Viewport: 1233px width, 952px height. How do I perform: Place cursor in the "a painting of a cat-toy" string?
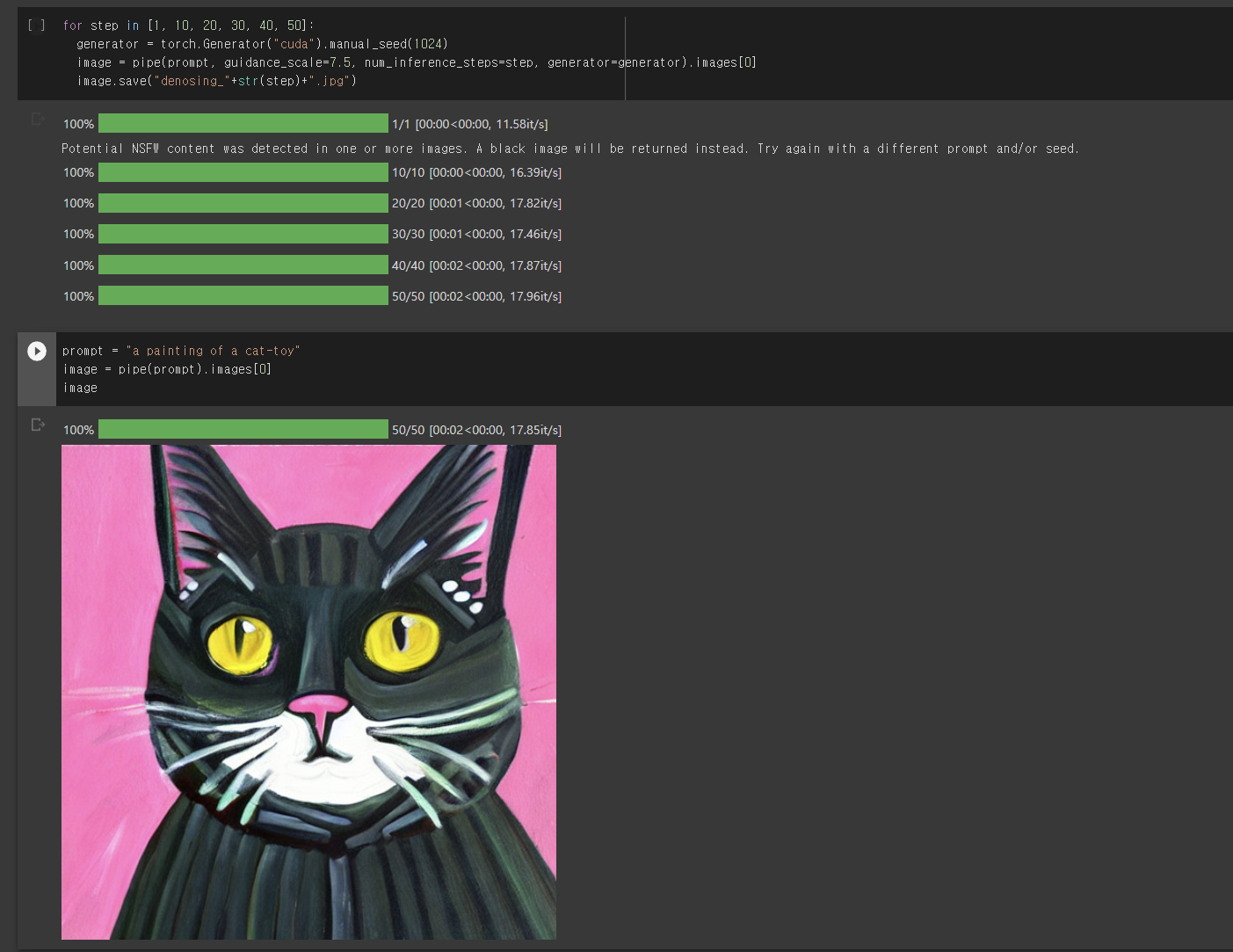(x=213, y=351)
